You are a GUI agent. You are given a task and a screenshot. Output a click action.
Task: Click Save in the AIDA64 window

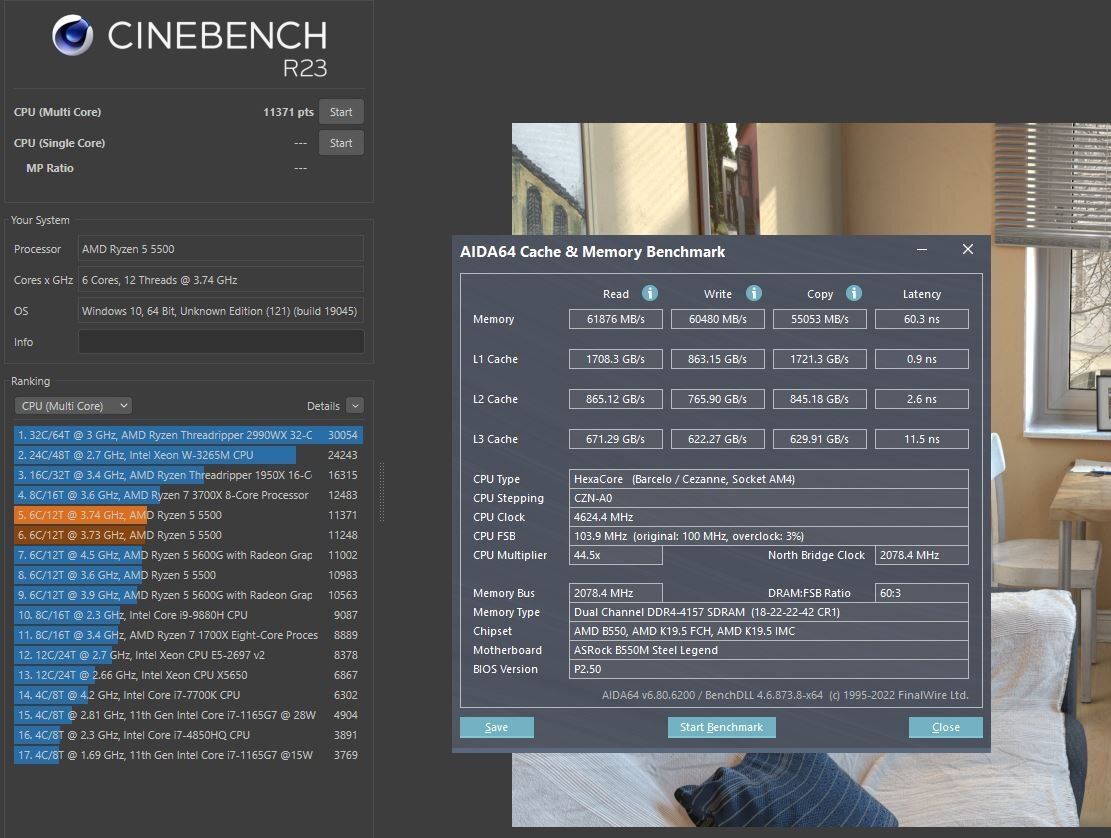pyautogui.click(x=497, y=727)
